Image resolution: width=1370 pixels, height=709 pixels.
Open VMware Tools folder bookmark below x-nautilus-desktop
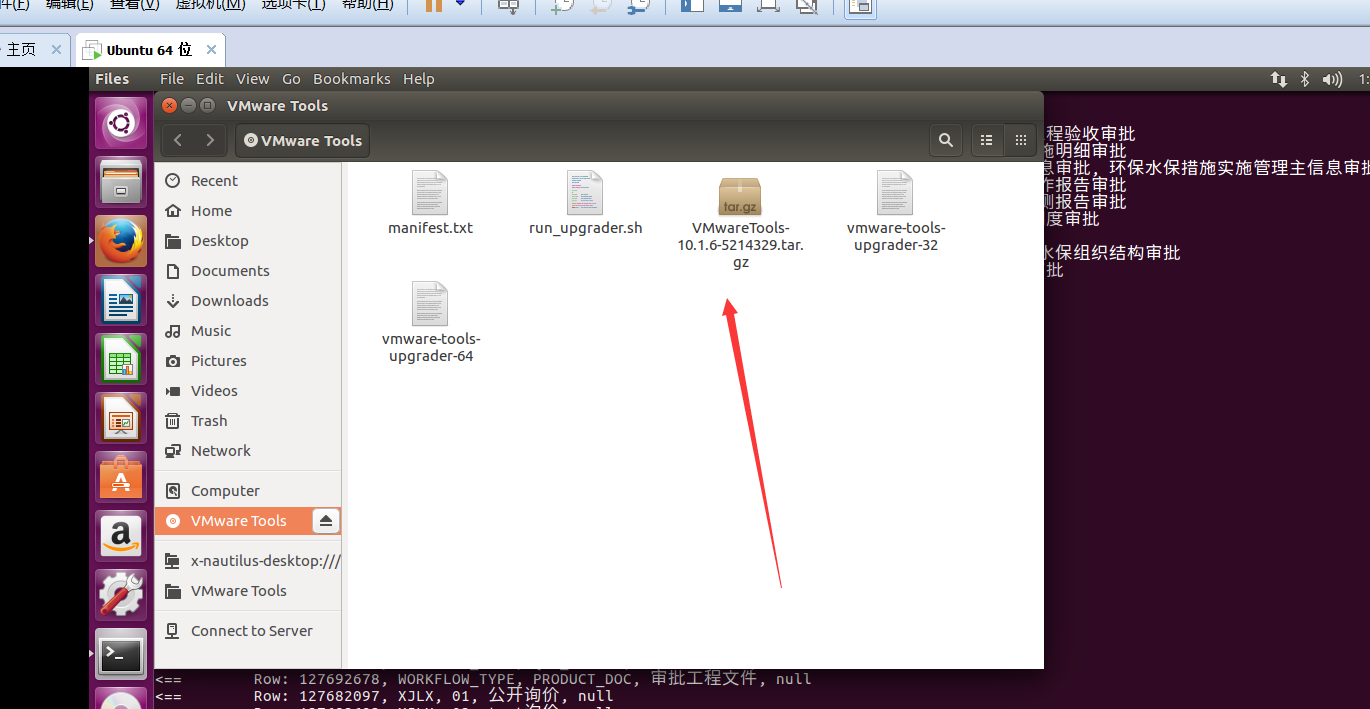248,591
